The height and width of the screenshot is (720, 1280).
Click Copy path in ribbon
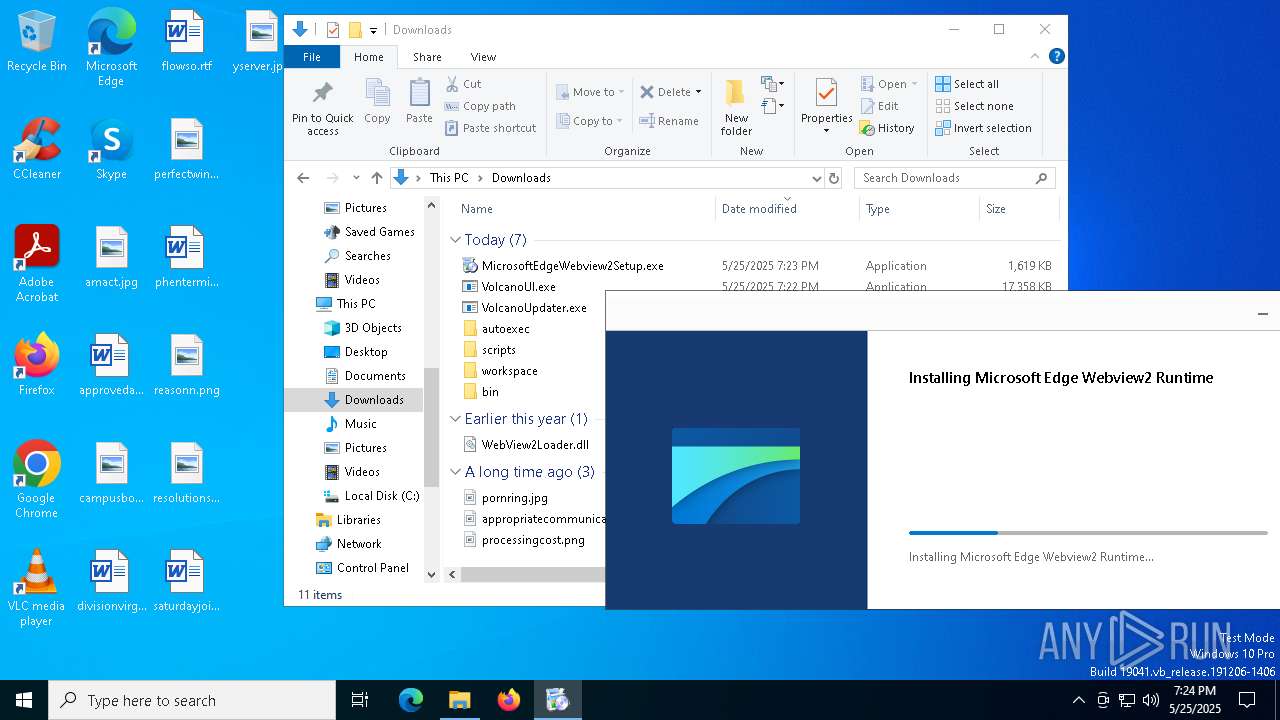[480, 106]
